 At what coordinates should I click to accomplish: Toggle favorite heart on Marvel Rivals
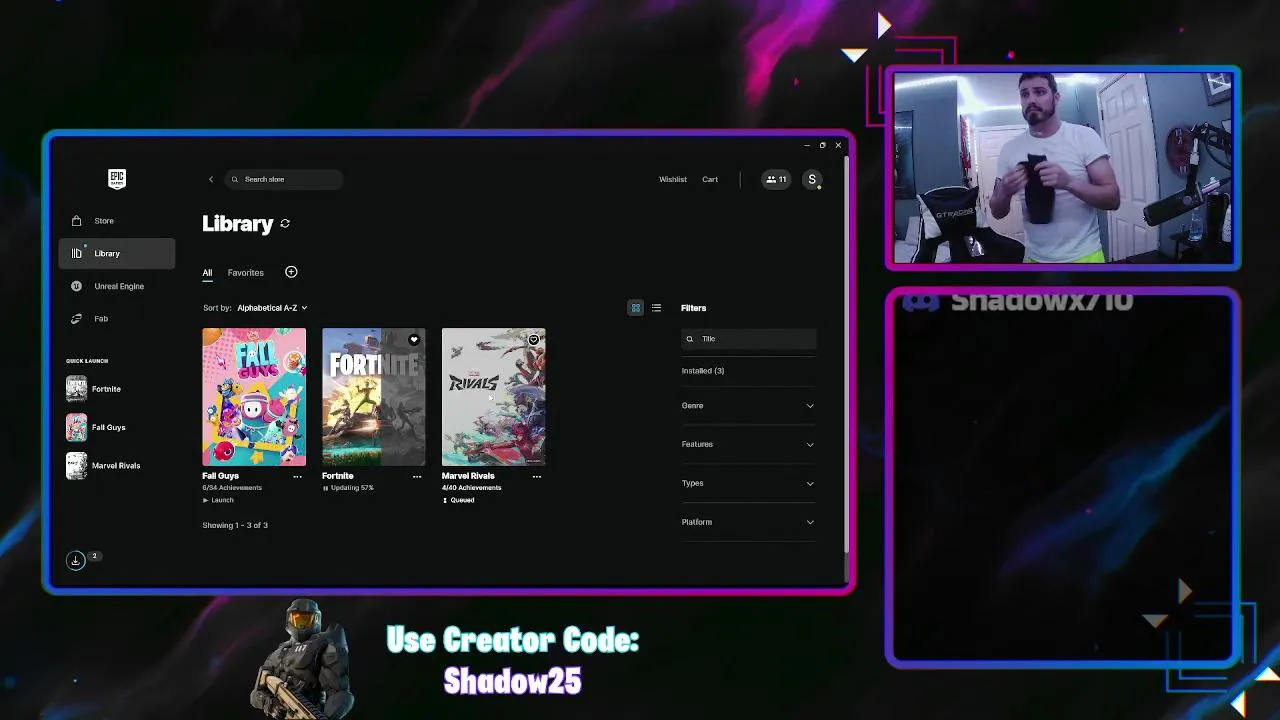[534, 340]
